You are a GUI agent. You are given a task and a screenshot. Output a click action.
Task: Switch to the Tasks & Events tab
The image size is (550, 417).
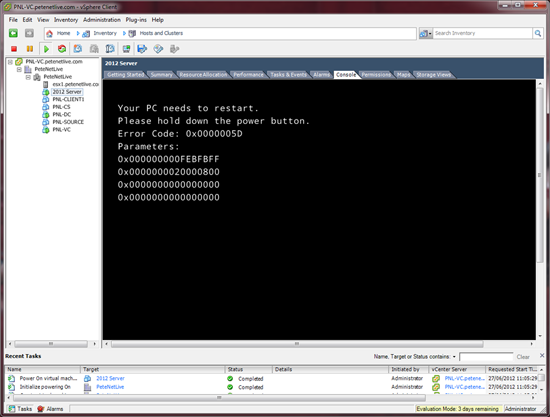(x=288, y=74)
